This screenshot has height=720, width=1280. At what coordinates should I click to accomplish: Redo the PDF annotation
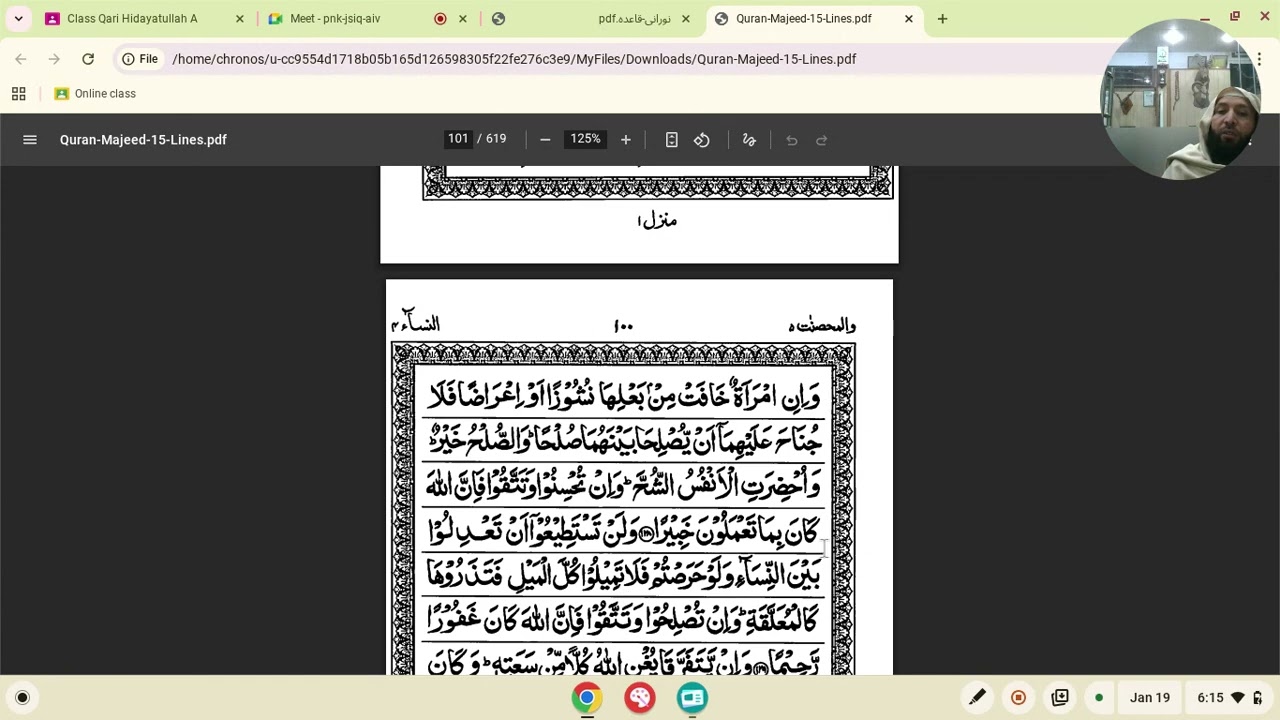pyautogui.click(x=822, y=140)
